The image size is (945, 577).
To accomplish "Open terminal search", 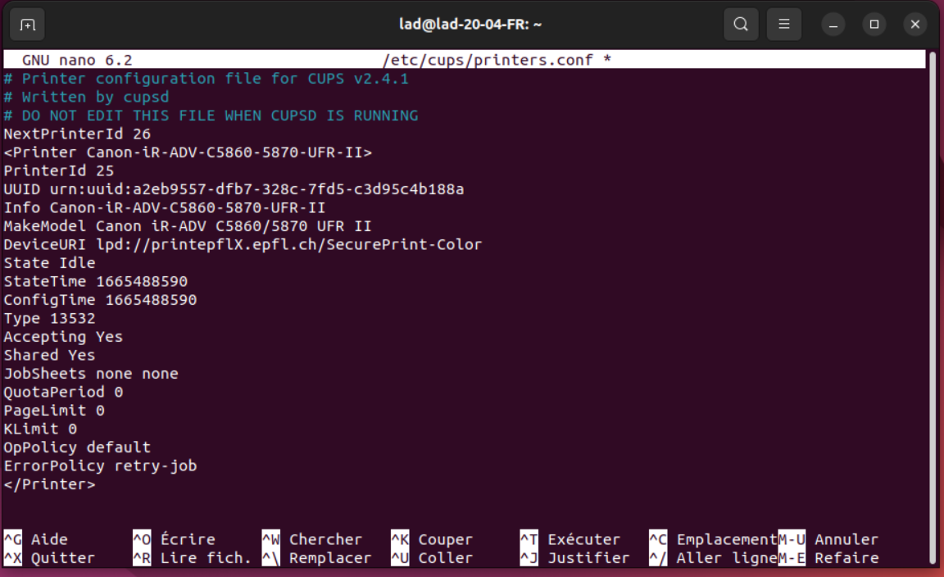I will 741,24.
